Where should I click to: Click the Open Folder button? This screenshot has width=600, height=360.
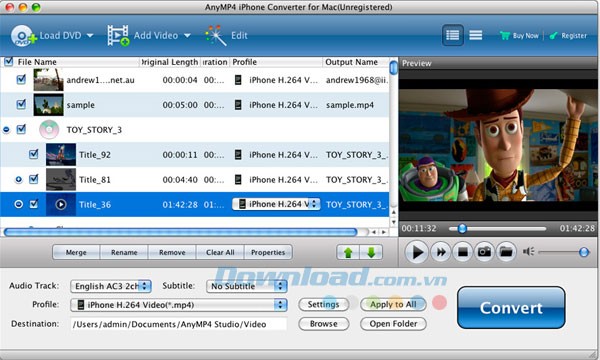393,324
